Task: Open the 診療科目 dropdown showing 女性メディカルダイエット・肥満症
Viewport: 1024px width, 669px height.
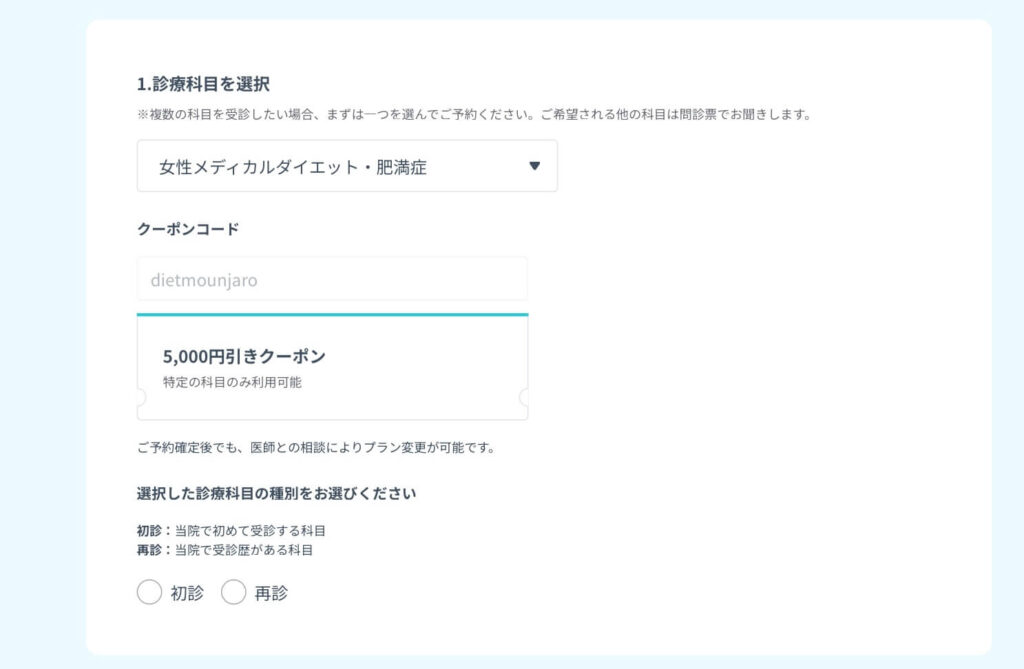Action: [x=347, y=166]
